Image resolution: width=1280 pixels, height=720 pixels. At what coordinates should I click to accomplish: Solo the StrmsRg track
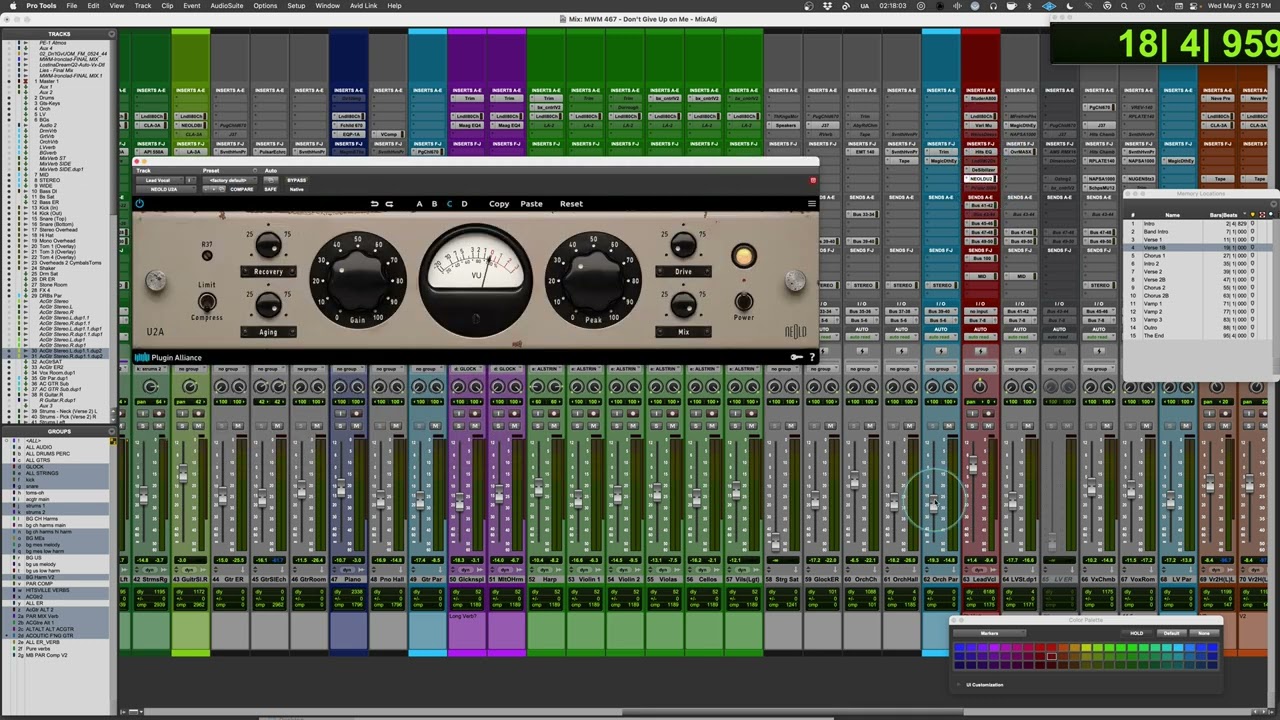tap(144, 426)
